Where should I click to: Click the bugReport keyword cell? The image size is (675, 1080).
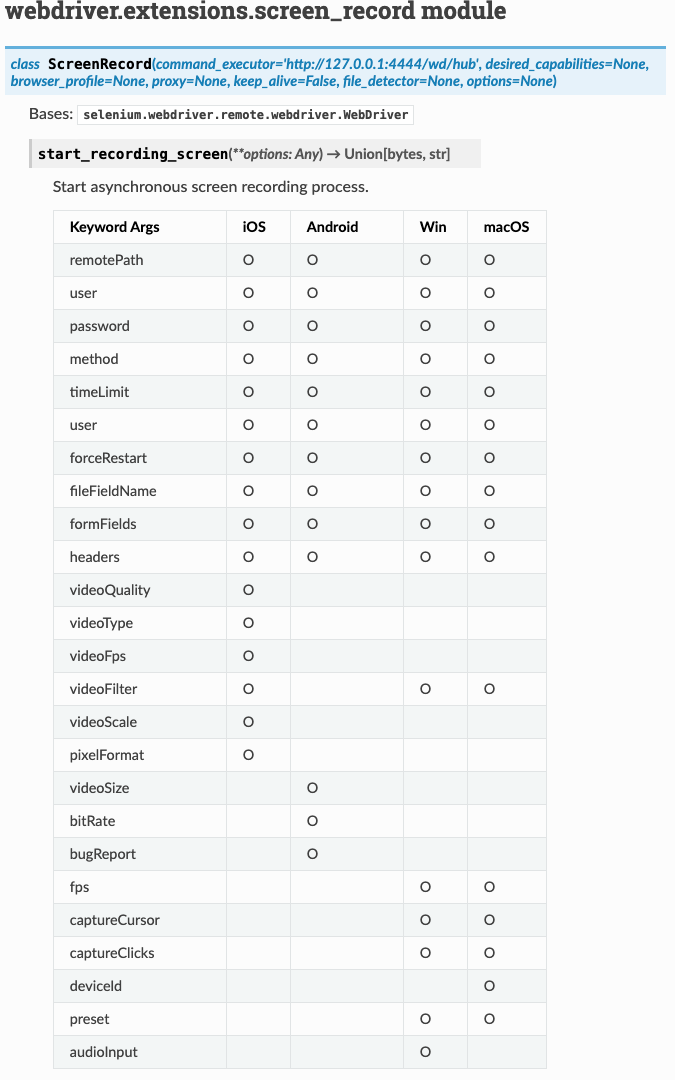click(102, 854)
